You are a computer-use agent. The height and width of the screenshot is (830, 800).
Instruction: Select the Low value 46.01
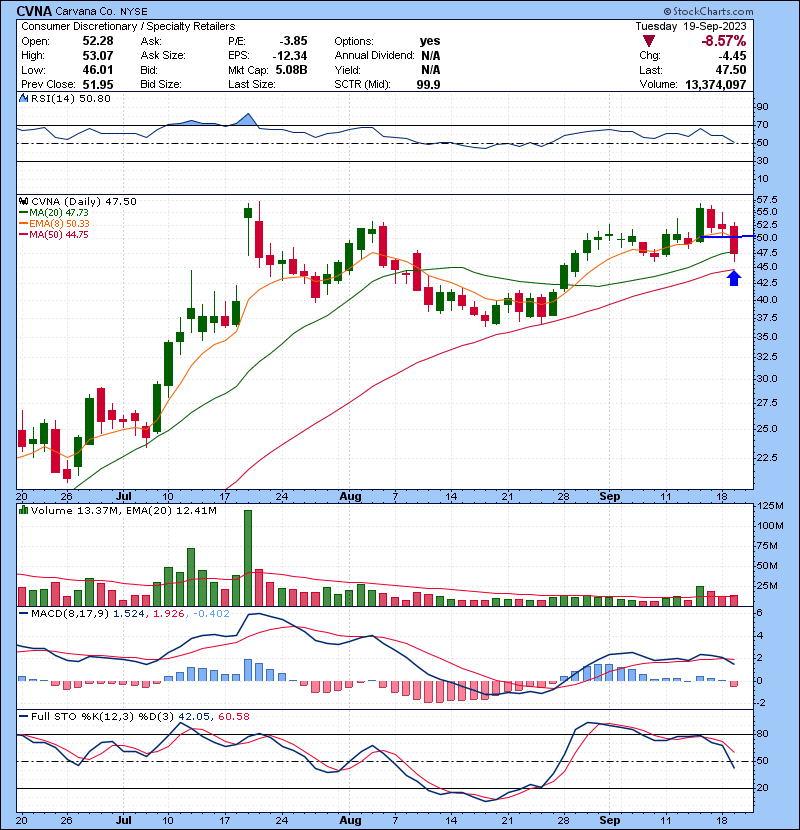(x=98, y=70)
